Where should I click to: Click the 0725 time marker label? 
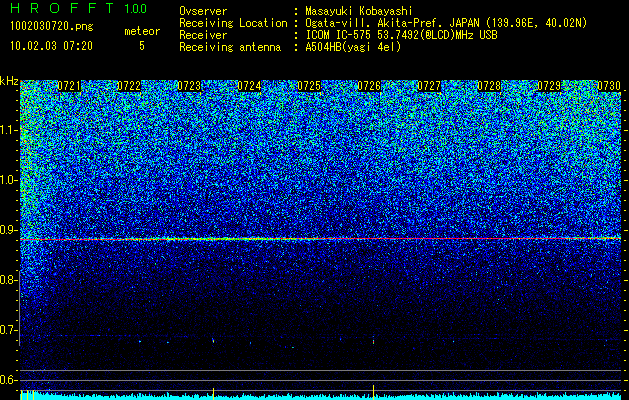[x=309, y=86]
